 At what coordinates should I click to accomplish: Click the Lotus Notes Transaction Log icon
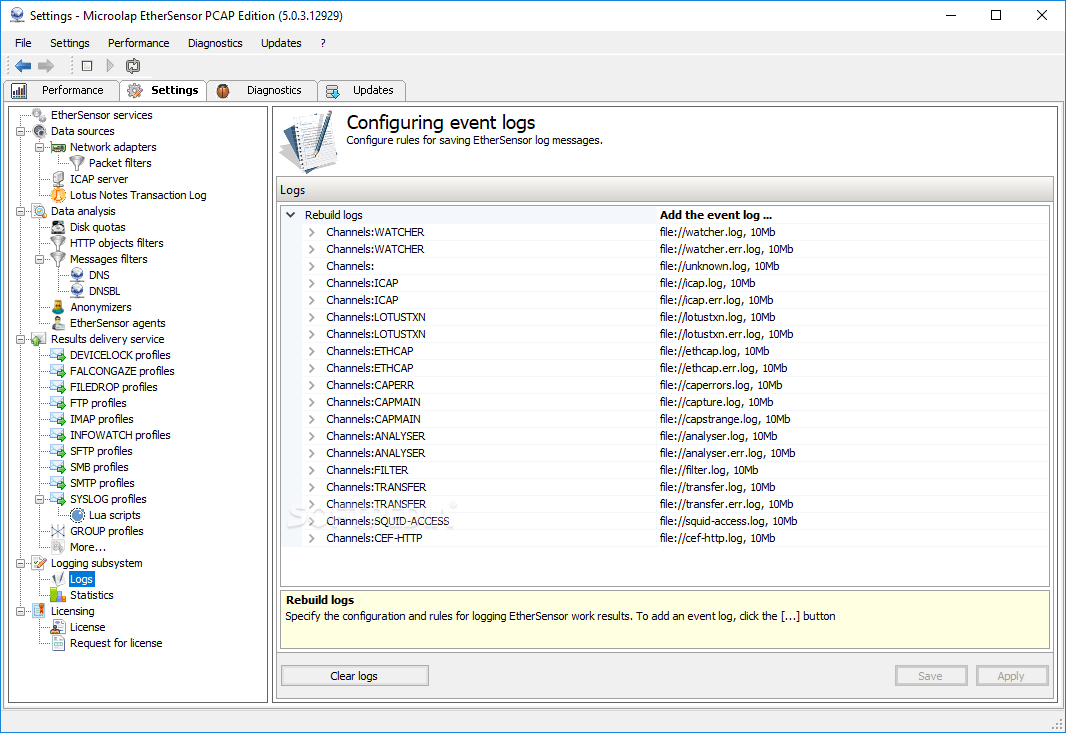tap(58, 195)
